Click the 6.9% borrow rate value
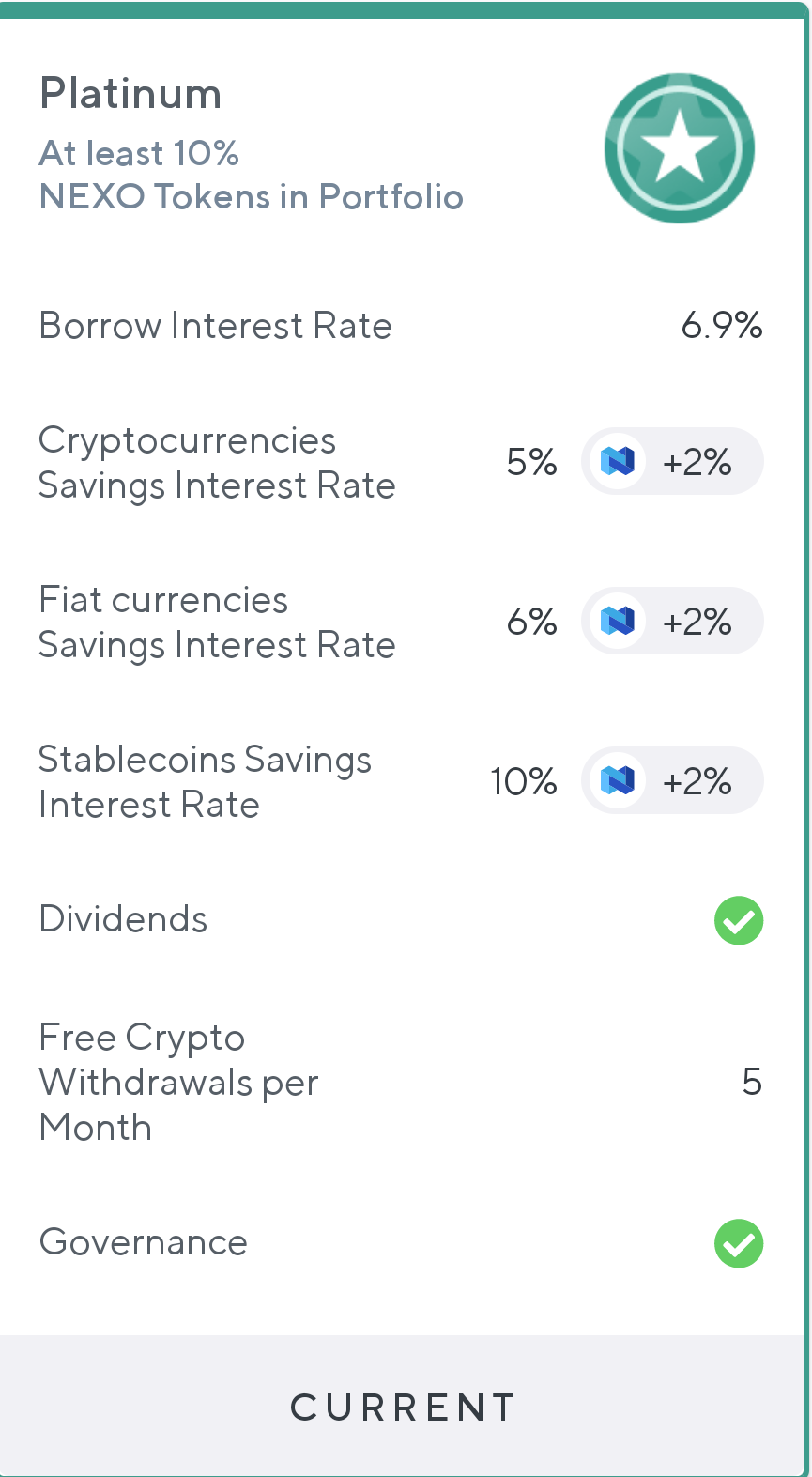The height and width of the screenshot is (1477, 812). (722, 326)
